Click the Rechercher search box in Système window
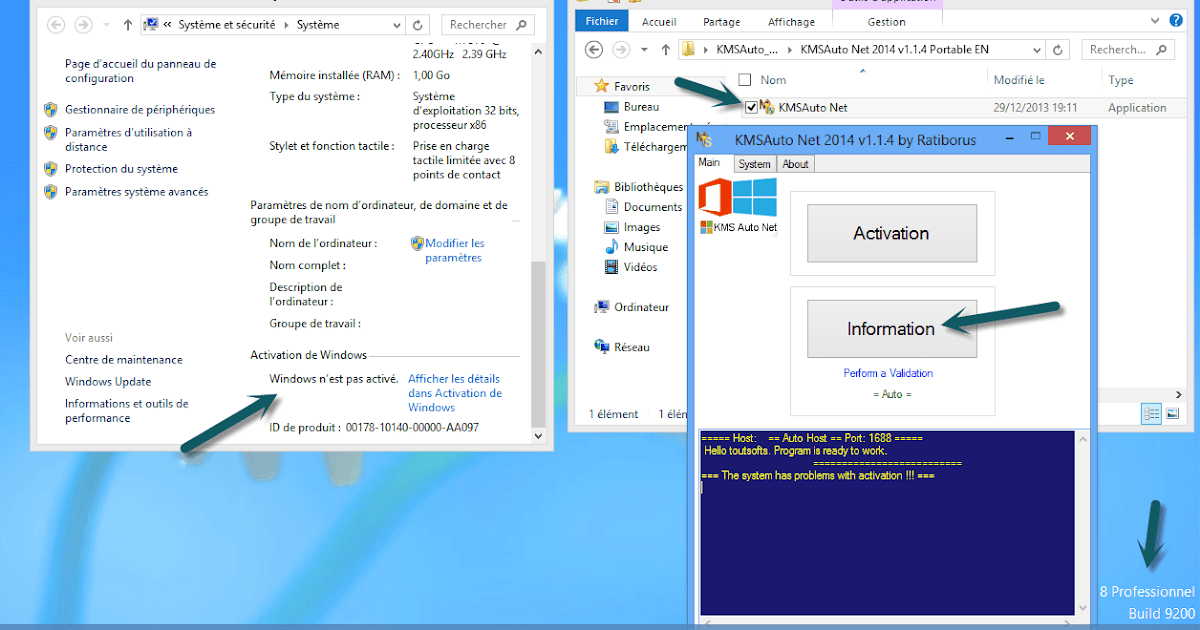 [486, 25]
